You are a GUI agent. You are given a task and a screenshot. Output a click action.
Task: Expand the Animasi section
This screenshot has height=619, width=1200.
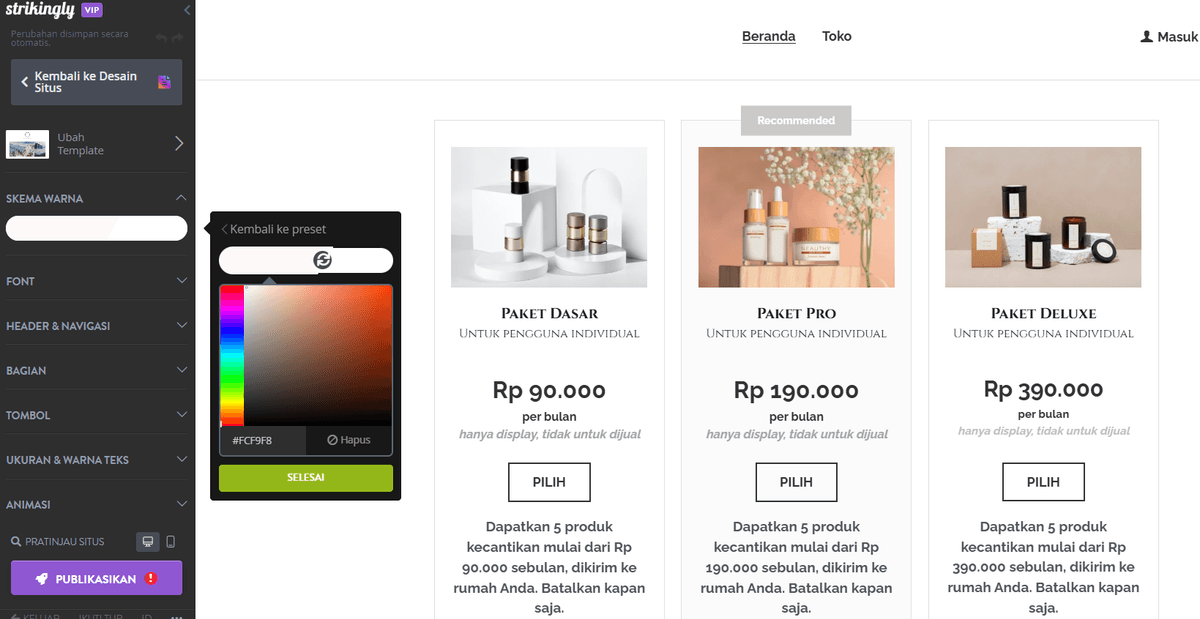click(x=97, y=505)
